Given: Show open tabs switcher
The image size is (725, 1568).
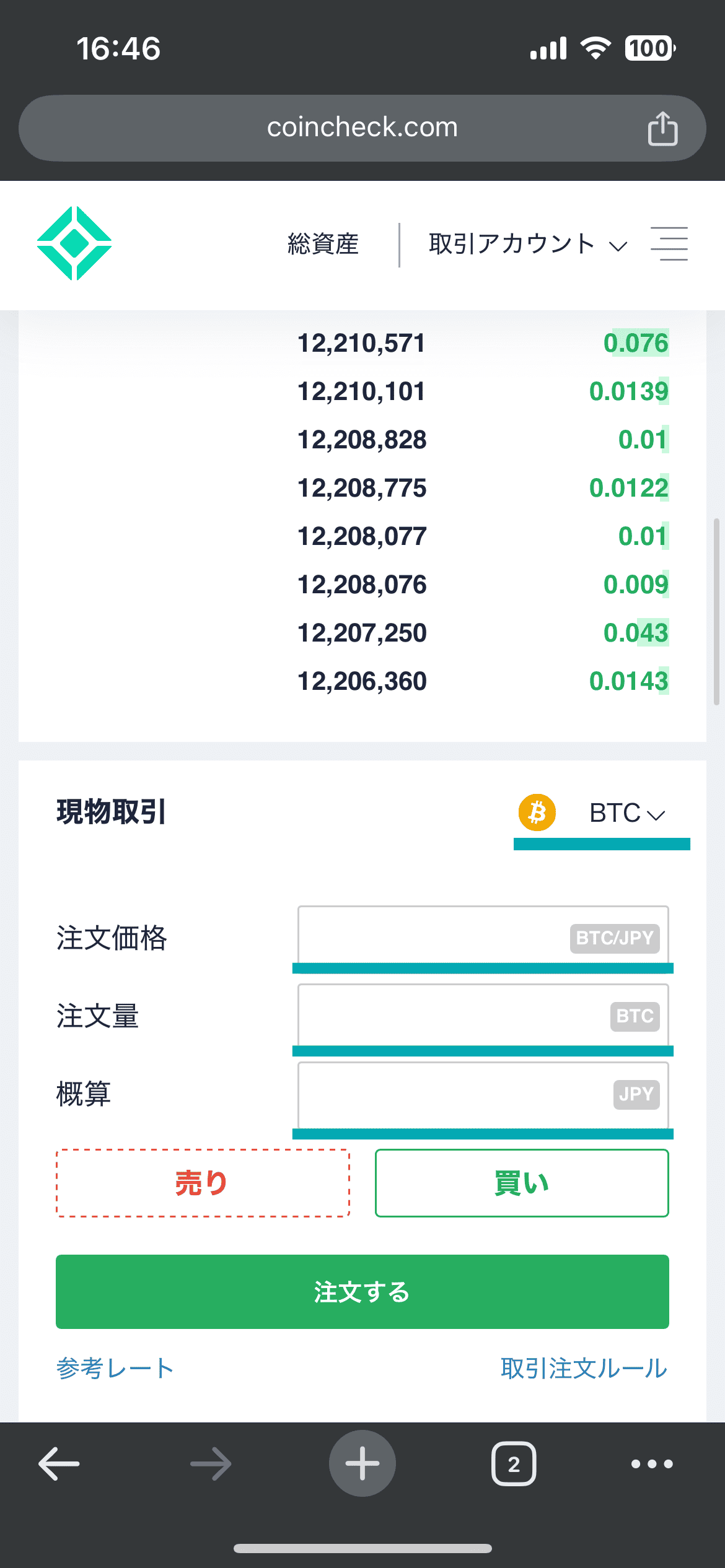Looking at the screenshot, I should (514, 1463).
